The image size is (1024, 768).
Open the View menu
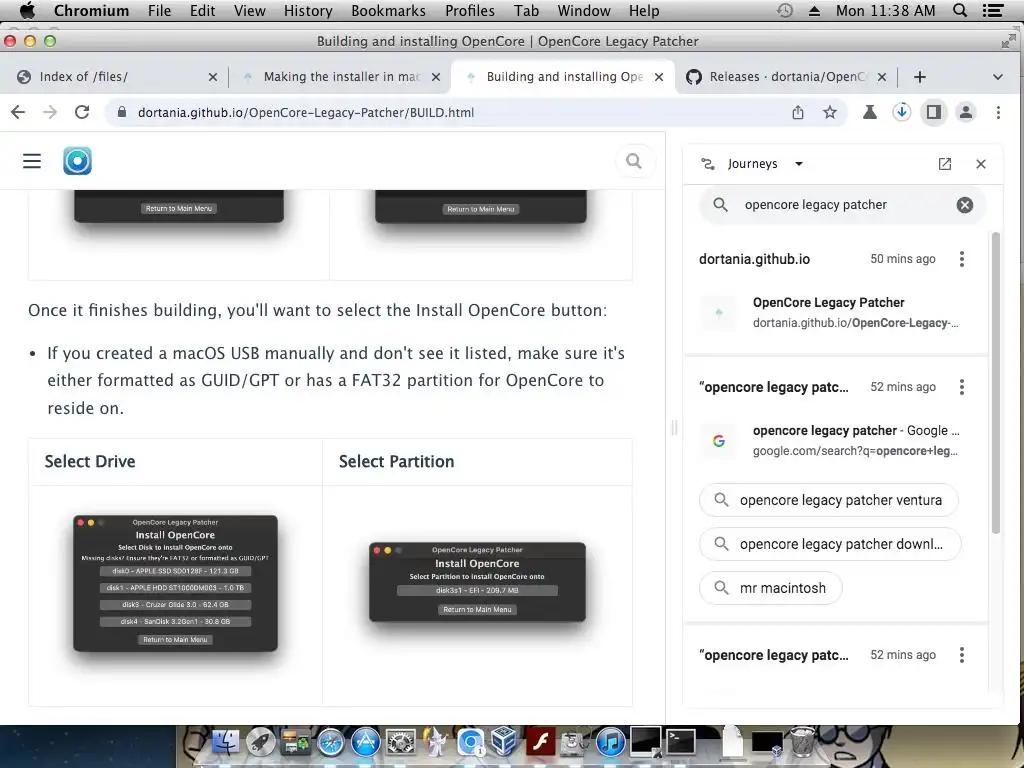[249, 10]
